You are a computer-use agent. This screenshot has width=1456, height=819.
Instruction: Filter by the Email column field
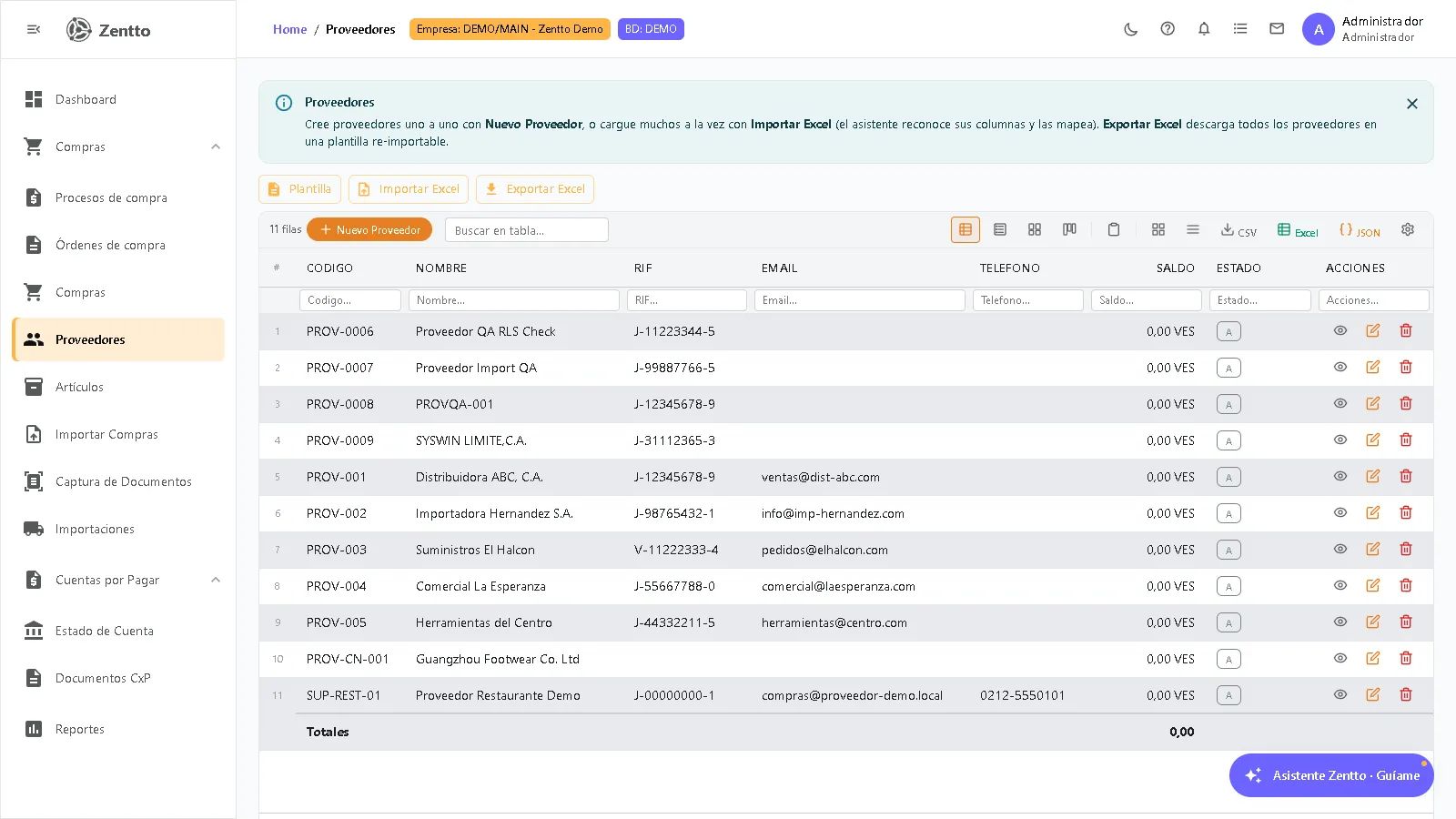(860, 300)
